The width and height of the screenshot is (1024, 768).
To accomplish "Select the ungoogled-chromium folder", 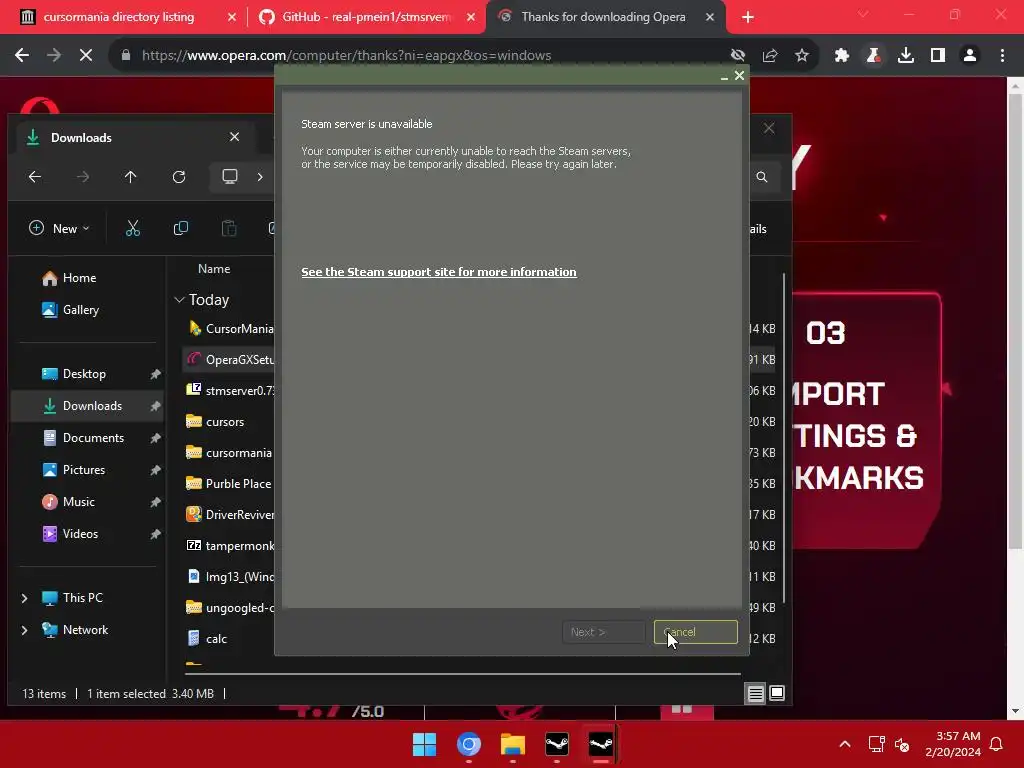I will (x=229, y=607).
